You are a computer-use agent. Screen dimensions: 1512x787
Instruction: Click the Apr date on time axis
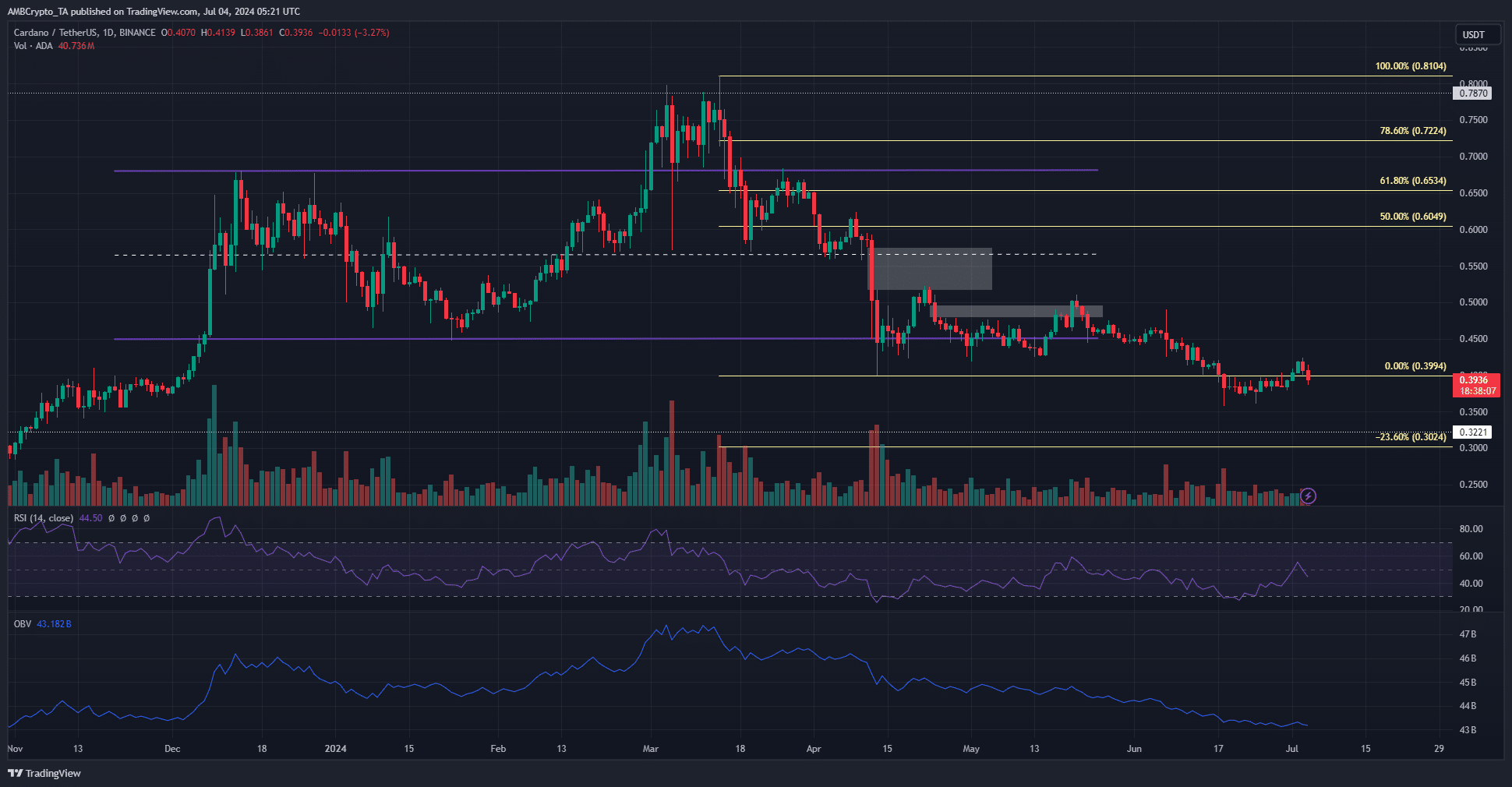click(814, 749)
